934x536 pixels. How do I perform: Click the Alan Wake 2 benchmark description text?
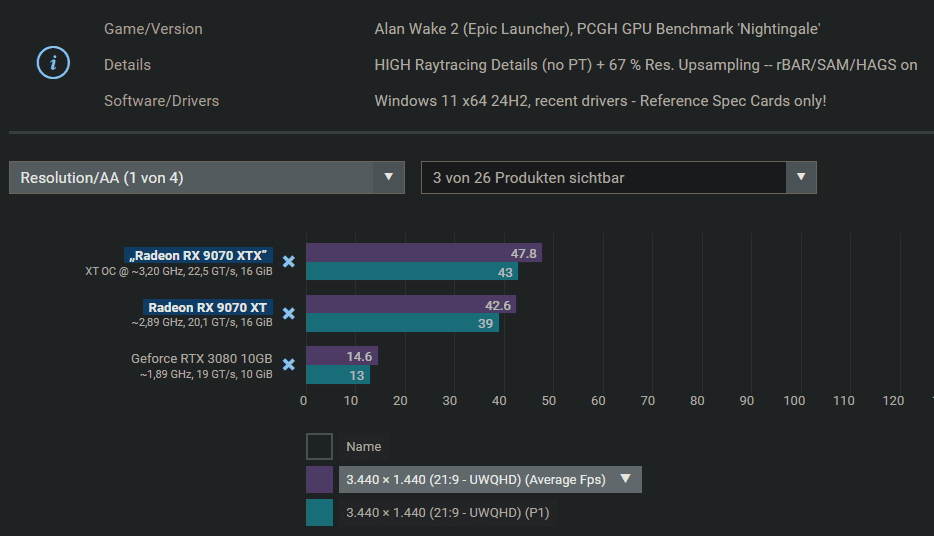[597, 29]
